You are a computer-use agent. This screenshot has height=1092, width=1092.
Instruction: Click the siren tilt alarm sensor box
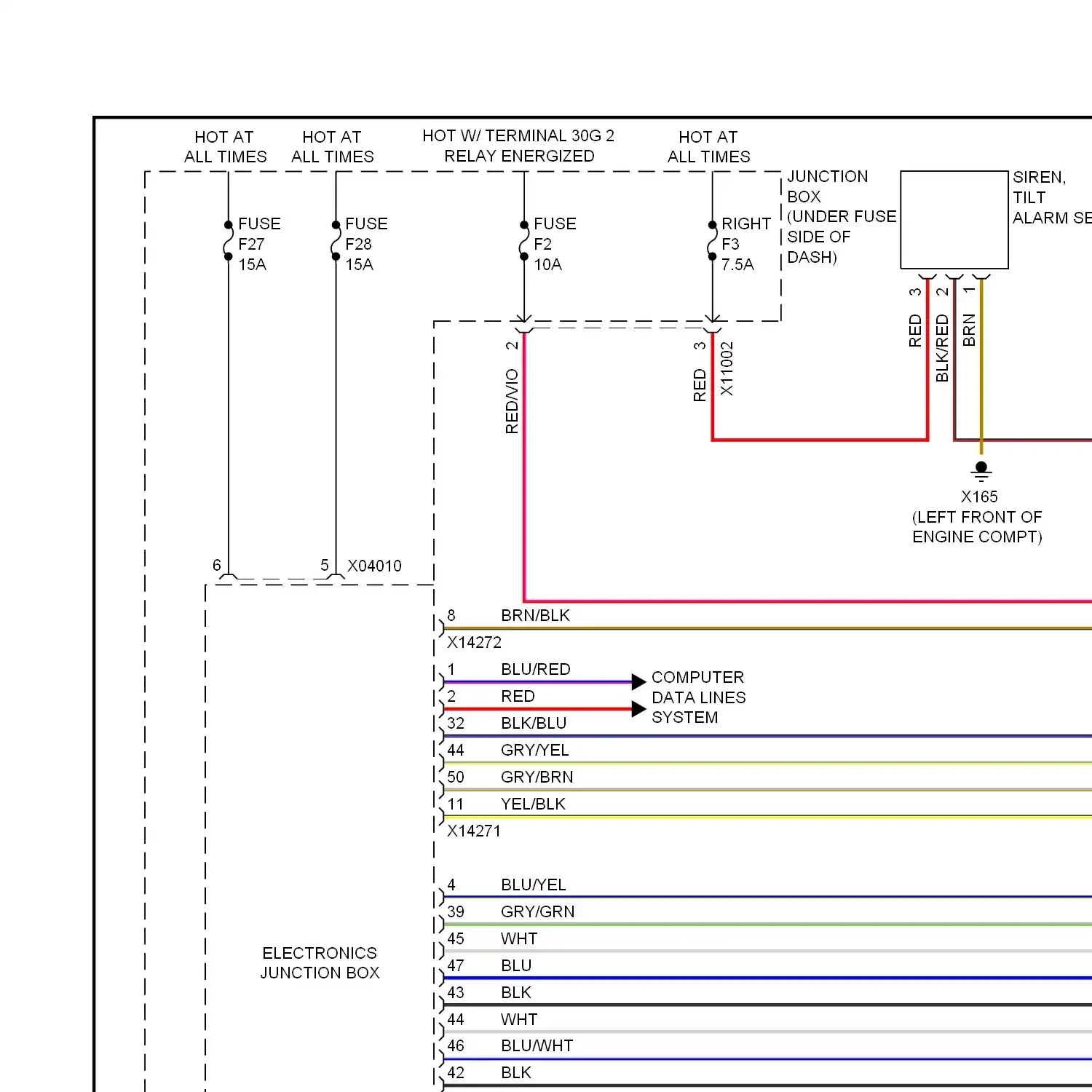coord(954,220)
